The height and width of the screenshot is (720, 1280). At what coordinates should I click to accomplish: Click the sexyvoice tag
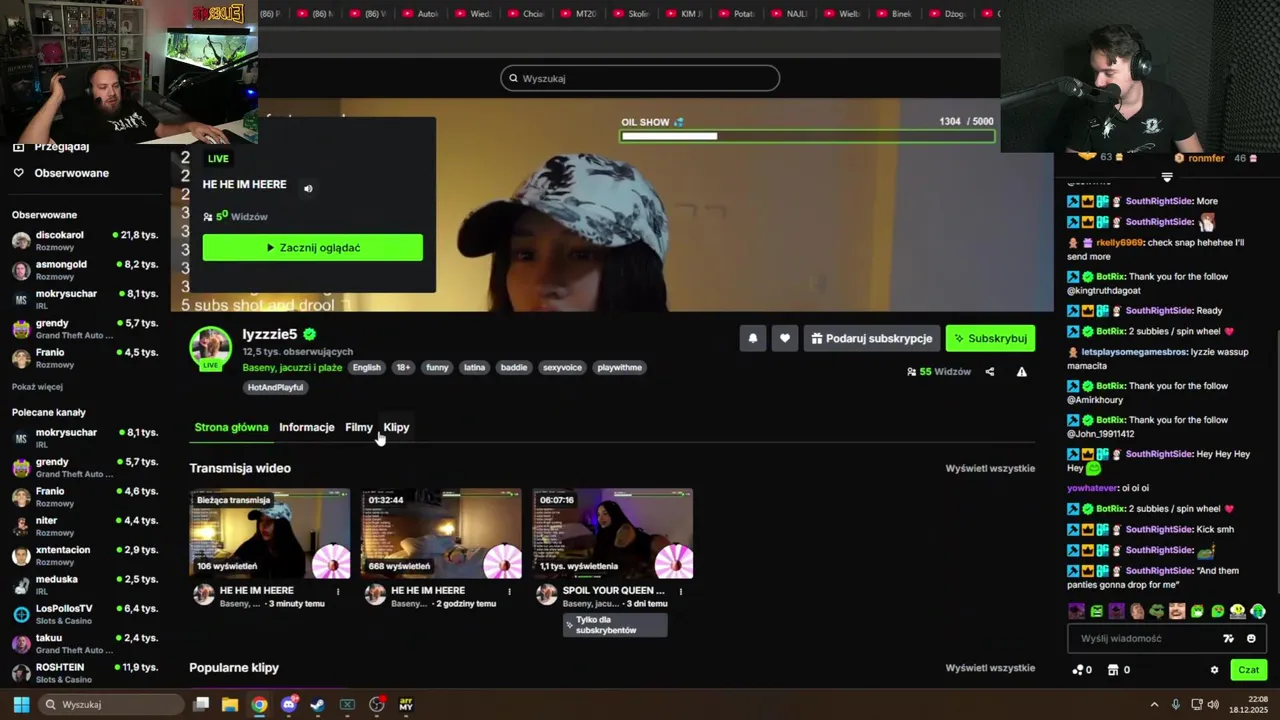pyautogui.click(x=562, y=368)
